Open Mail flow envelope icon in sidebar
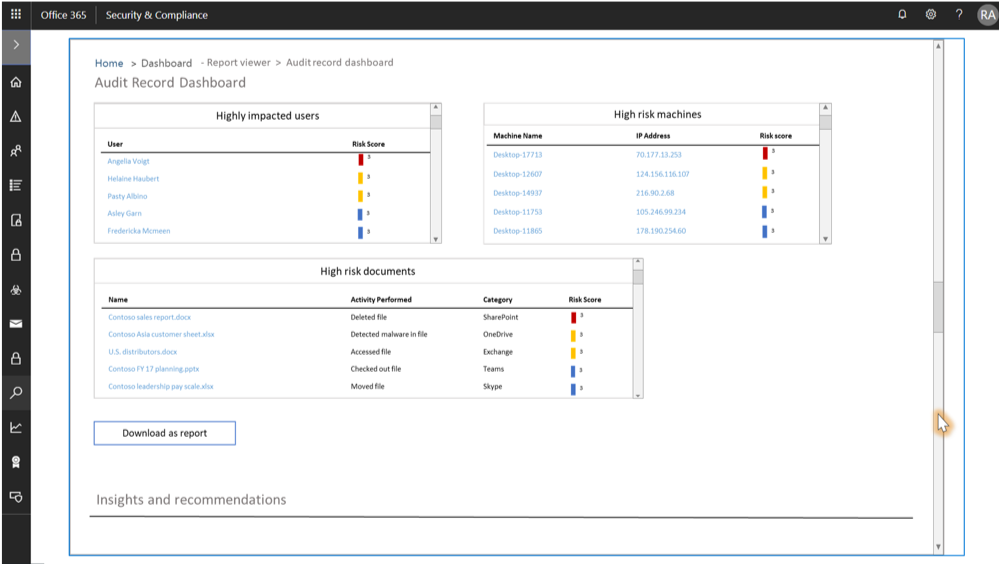Screen dimensions: 999x564 click(x=16, y=324)
